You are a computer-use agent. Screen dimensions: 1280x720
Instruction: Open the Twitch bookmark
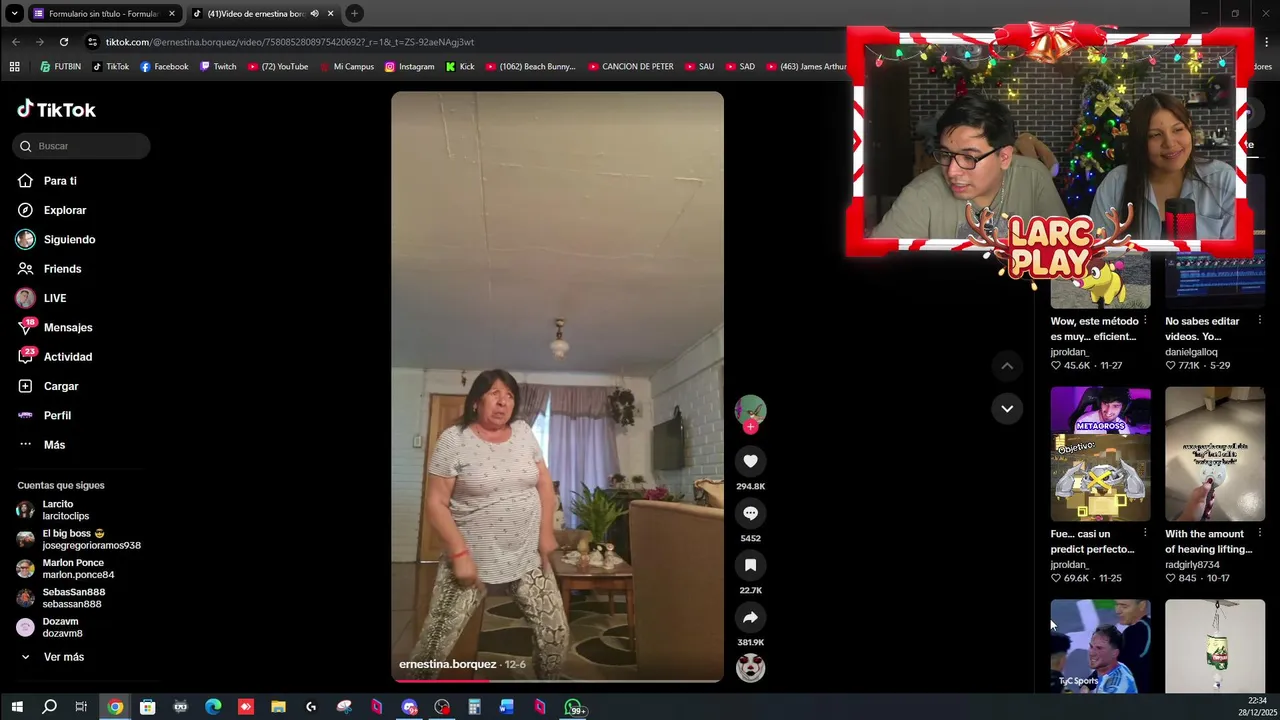click(x=218, y=67)
